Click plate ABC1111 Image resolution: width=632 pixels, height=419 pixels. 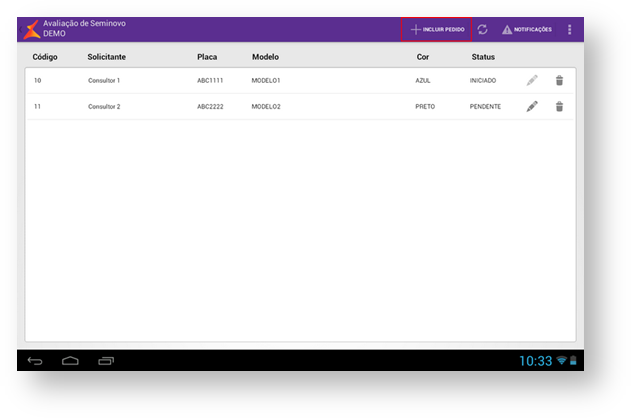[210, 81]
